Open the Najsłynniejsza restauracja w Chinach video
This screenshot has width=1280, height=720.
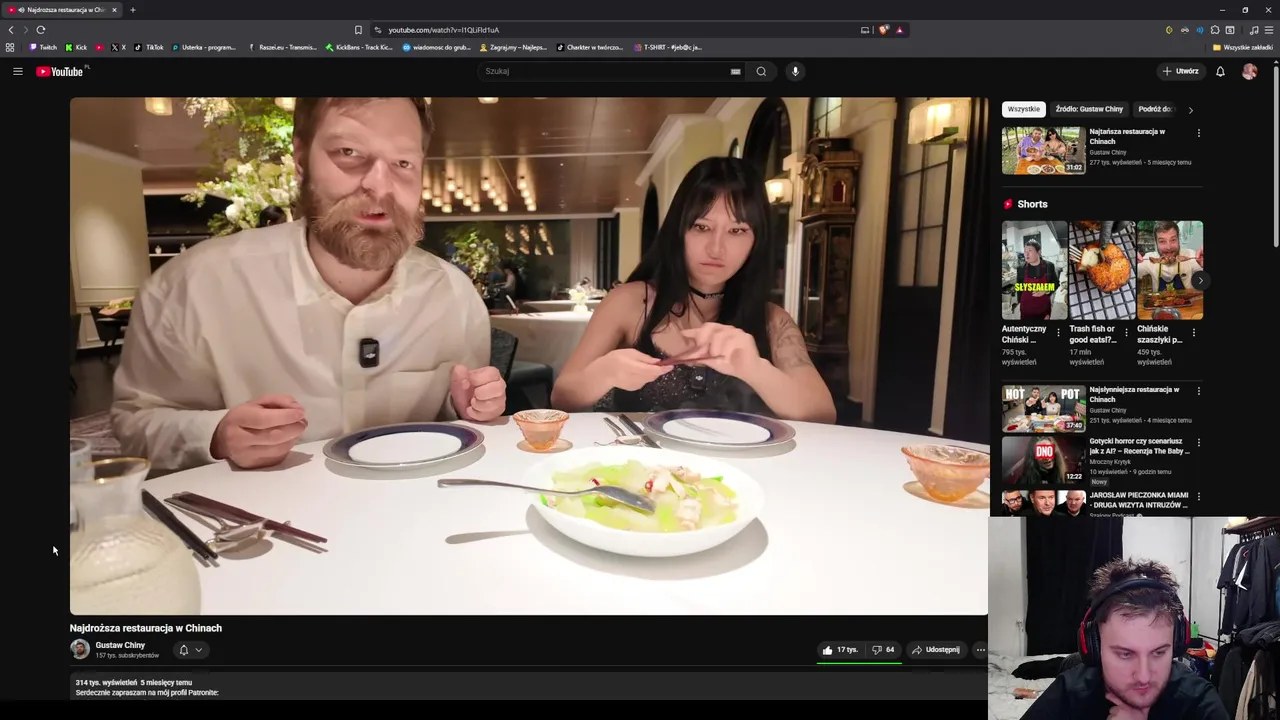pos(1043,408)
